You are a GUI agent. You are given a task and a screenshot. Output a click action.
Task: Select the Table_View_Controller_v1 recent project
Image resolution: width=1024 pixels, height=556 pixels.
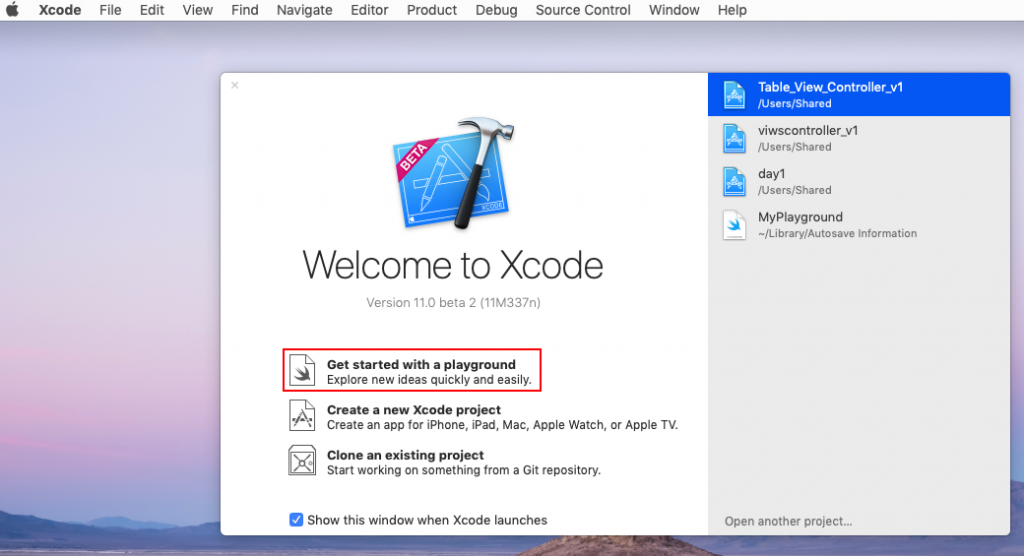click(x=859, y=95)
